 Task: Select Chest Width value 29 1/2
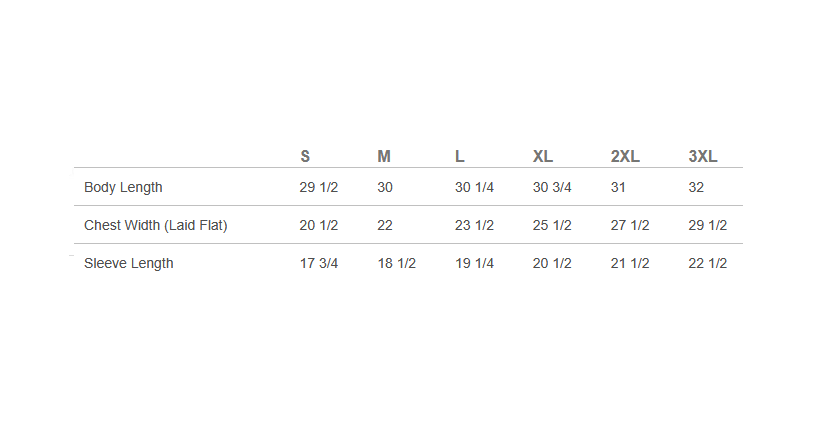(708, 225)
